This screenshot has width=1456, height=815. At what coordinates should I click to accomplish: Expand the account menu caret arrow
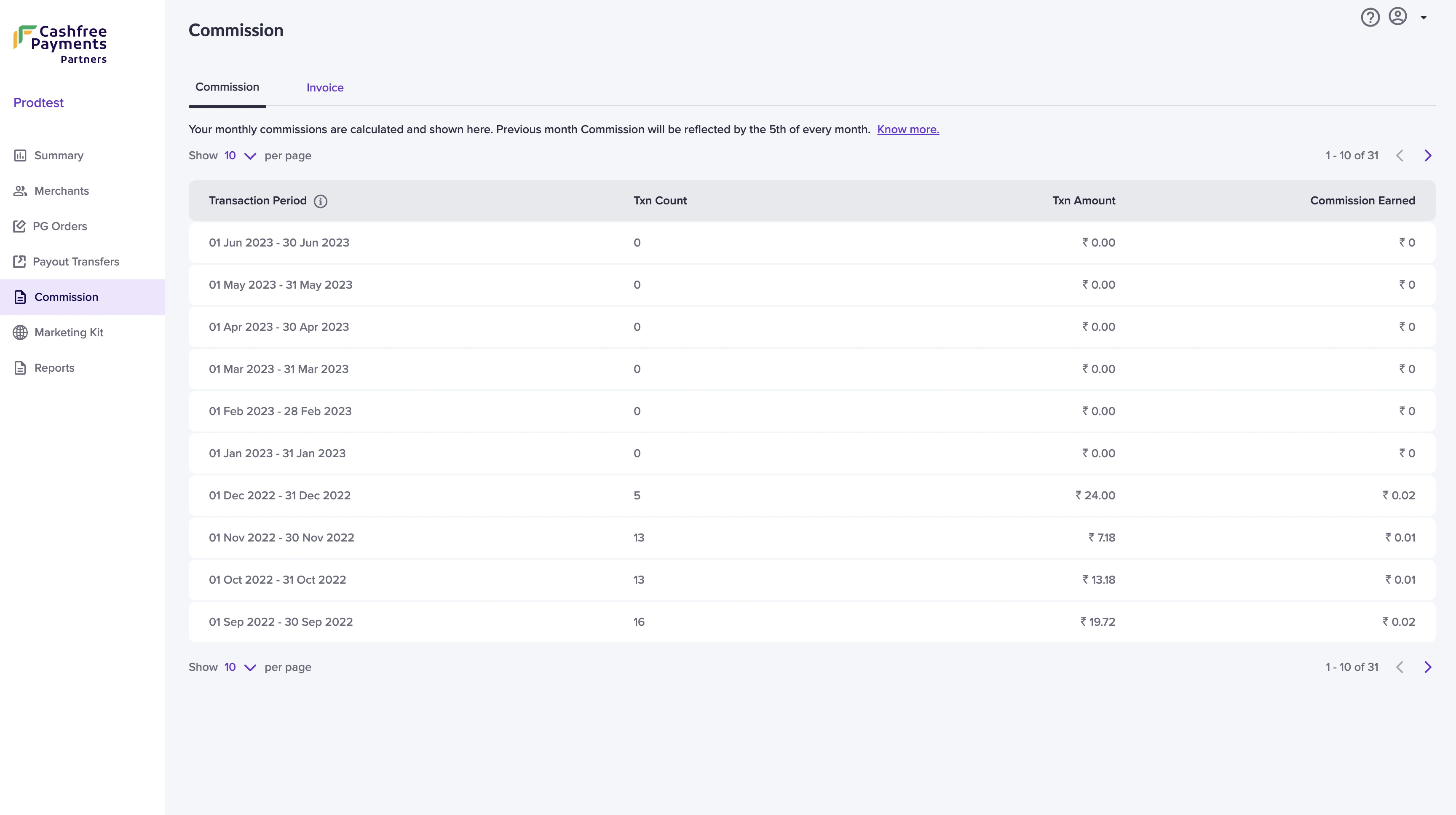coord(1424,18)
